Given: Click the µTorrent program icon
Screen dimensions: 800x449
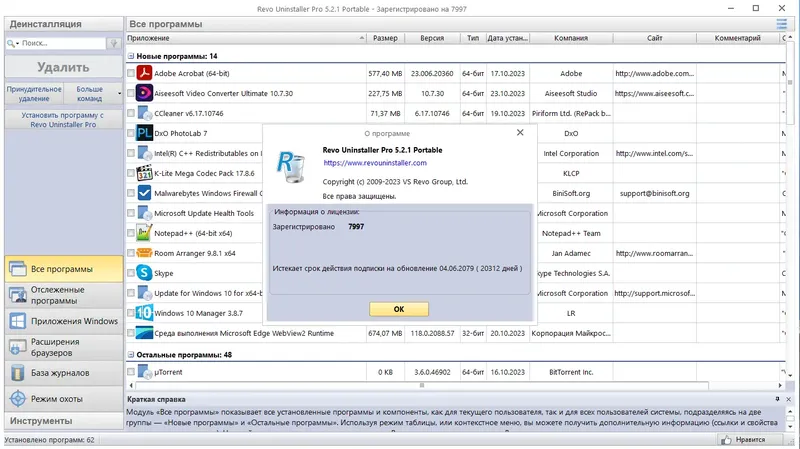Looking at the screenshot, I should (144, 372).
